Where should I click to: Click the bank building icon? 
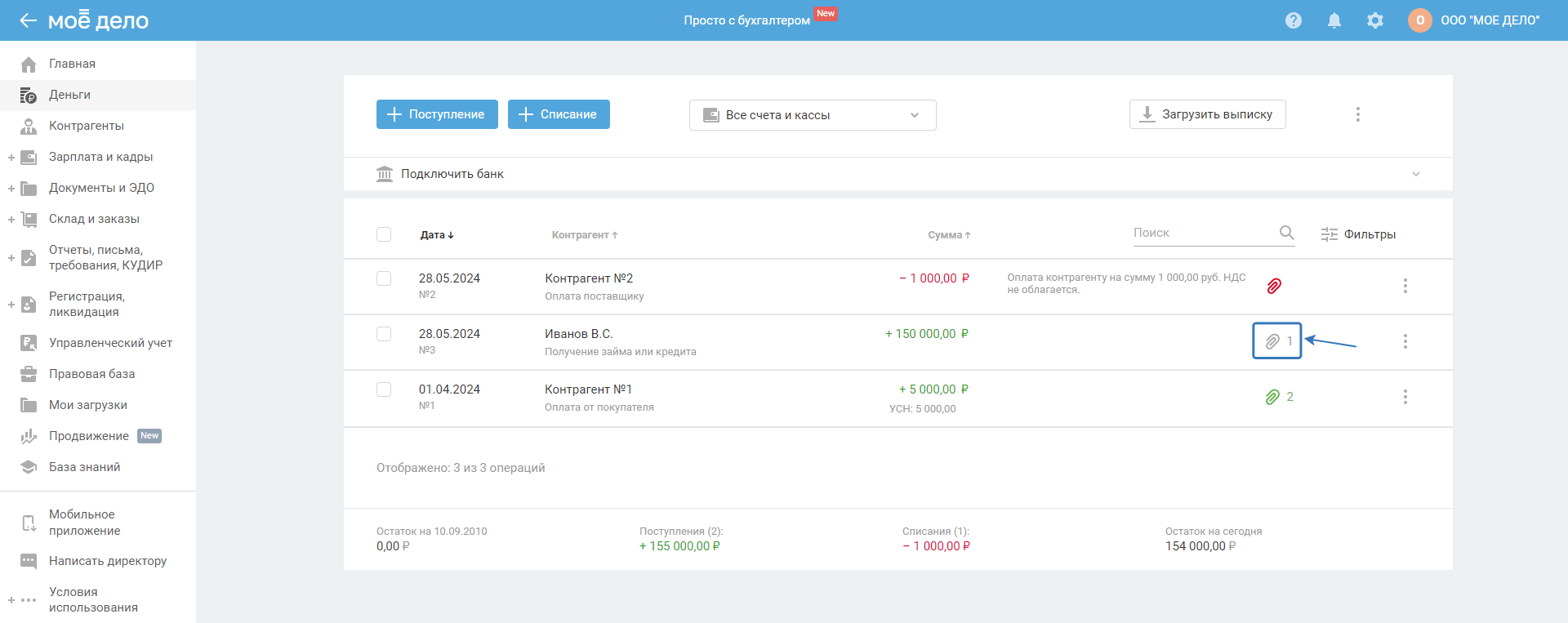tap(385, 174)
